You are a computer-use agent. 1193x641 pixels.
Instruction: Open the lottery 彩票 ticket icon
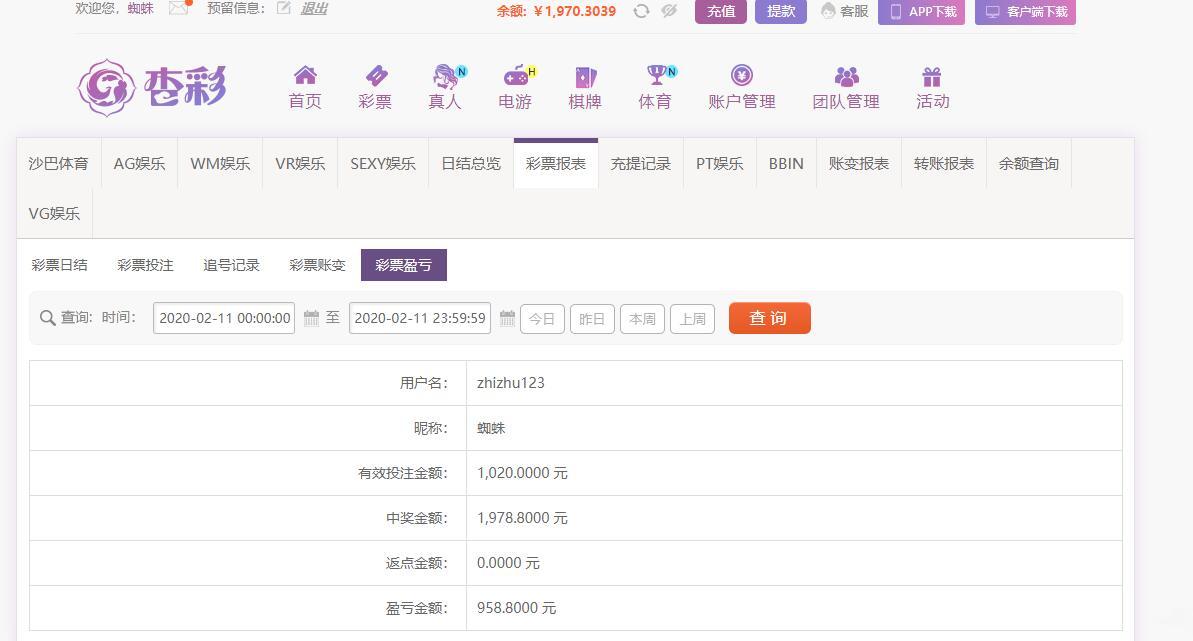(x=375, y=76)
